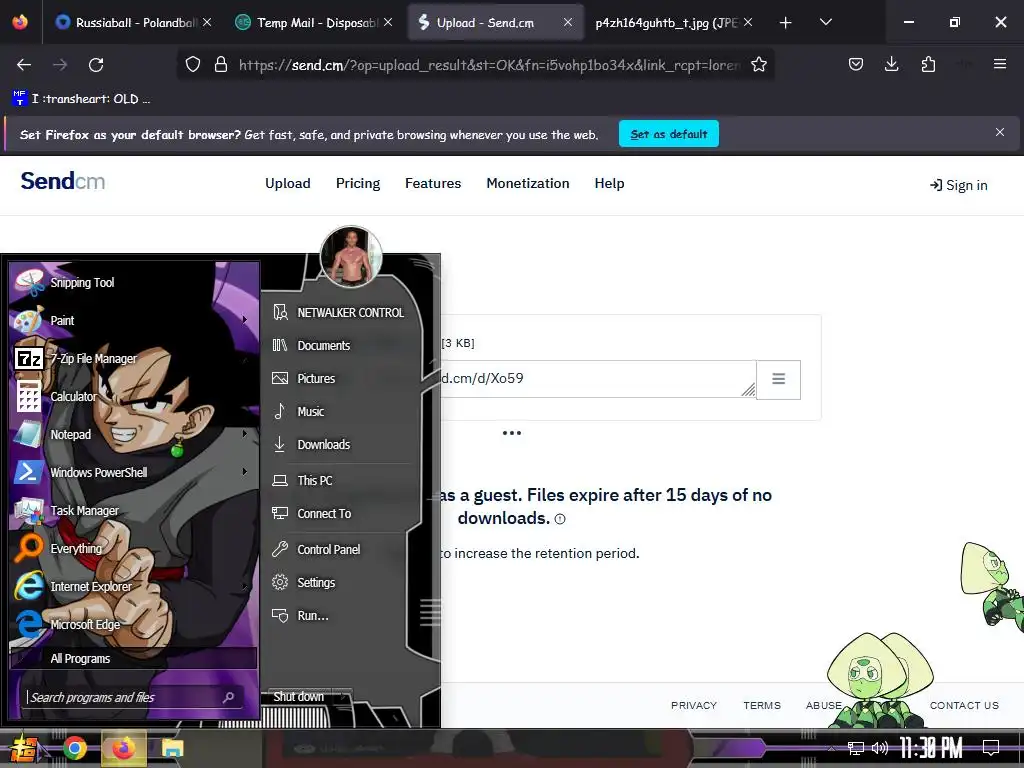This screenshot has height=768, width=1024.
Task: Dismiss the default browser notification bar
Action: 1000,133
